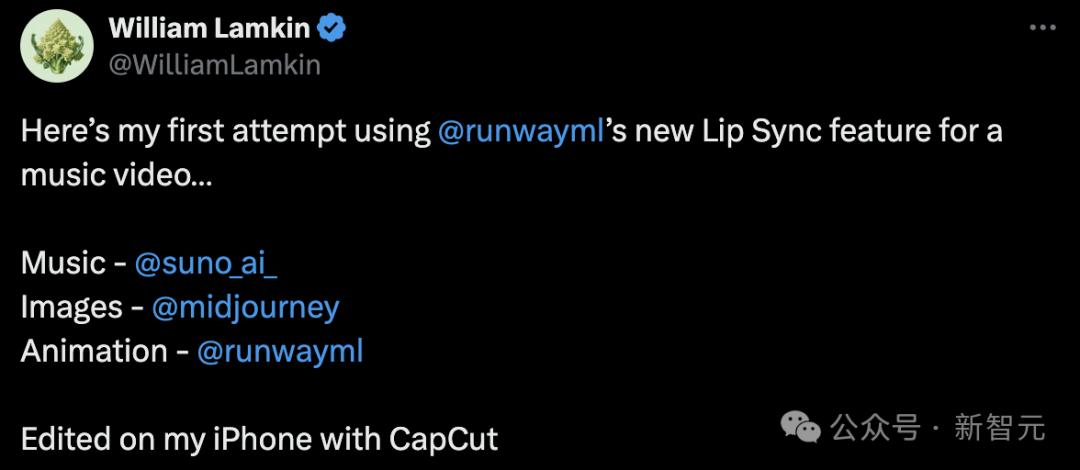Image resolution: width=1080 pixels, height=470 pixels.
Task: Open the three-dot more options menu
Action: [1042, 28]
